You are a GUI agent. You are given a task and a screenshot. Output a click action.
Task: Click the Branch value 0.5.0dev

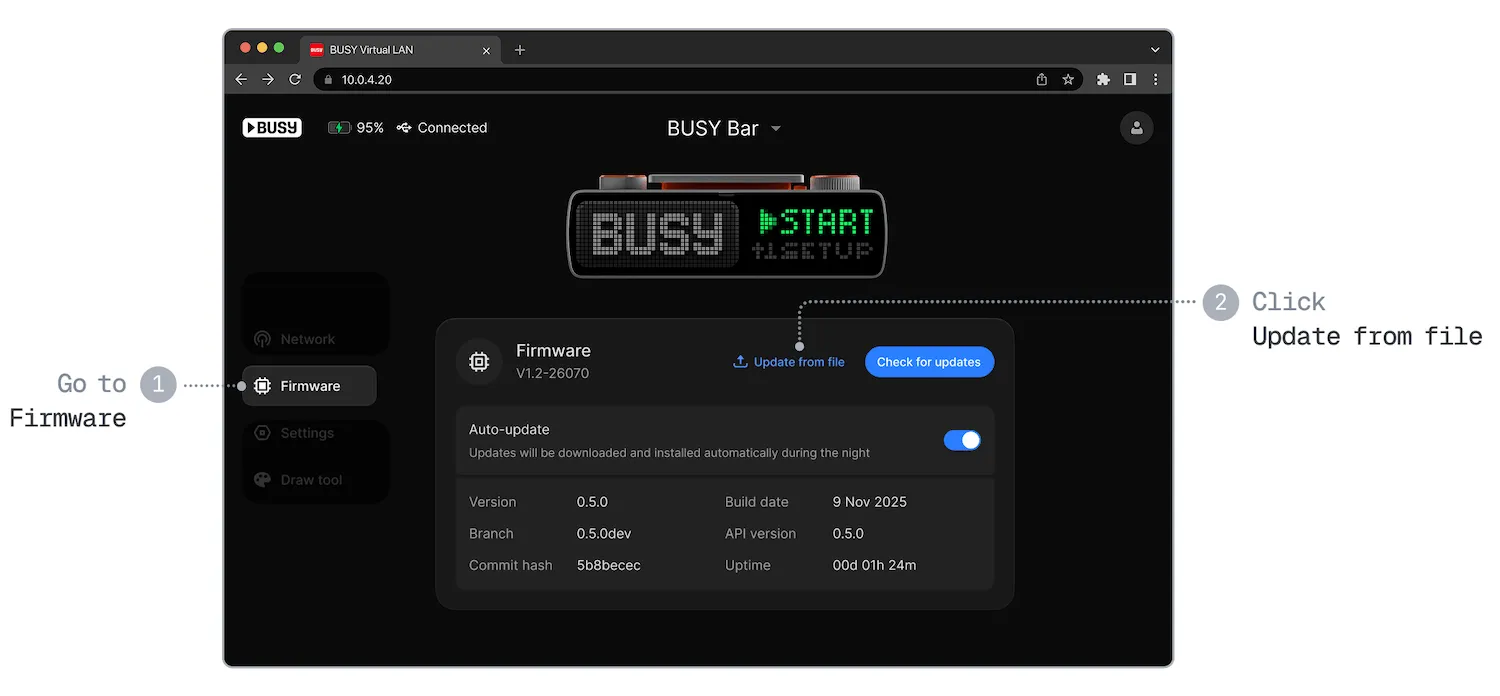point(604,534)
